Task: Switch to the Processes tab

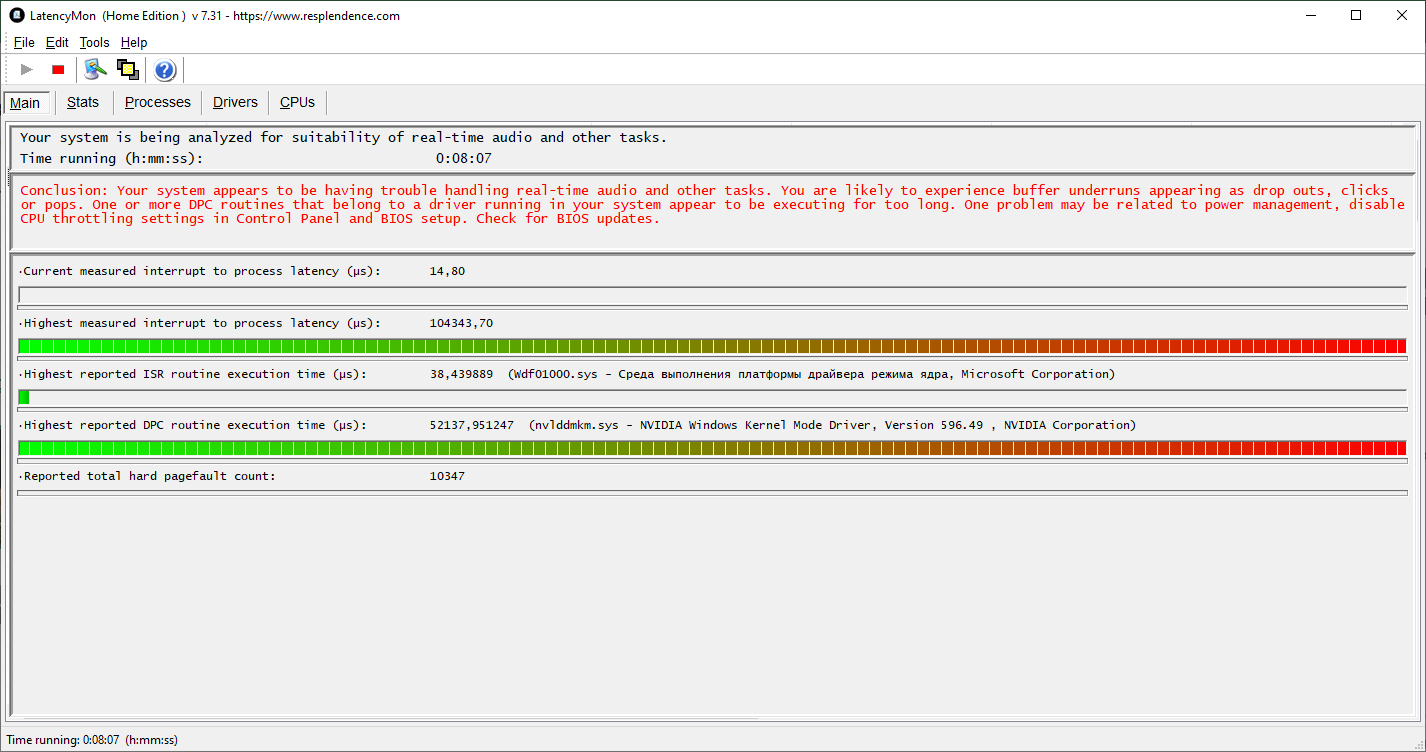Action: pyautogui.click(x=157, y=102)
